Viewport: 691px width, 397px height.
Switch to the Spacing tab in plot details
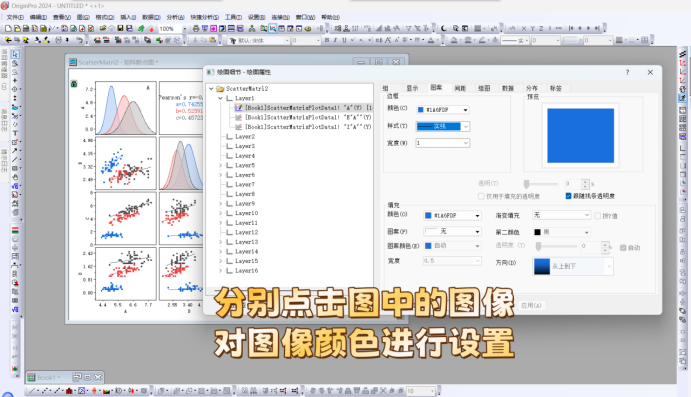point(460,88)
